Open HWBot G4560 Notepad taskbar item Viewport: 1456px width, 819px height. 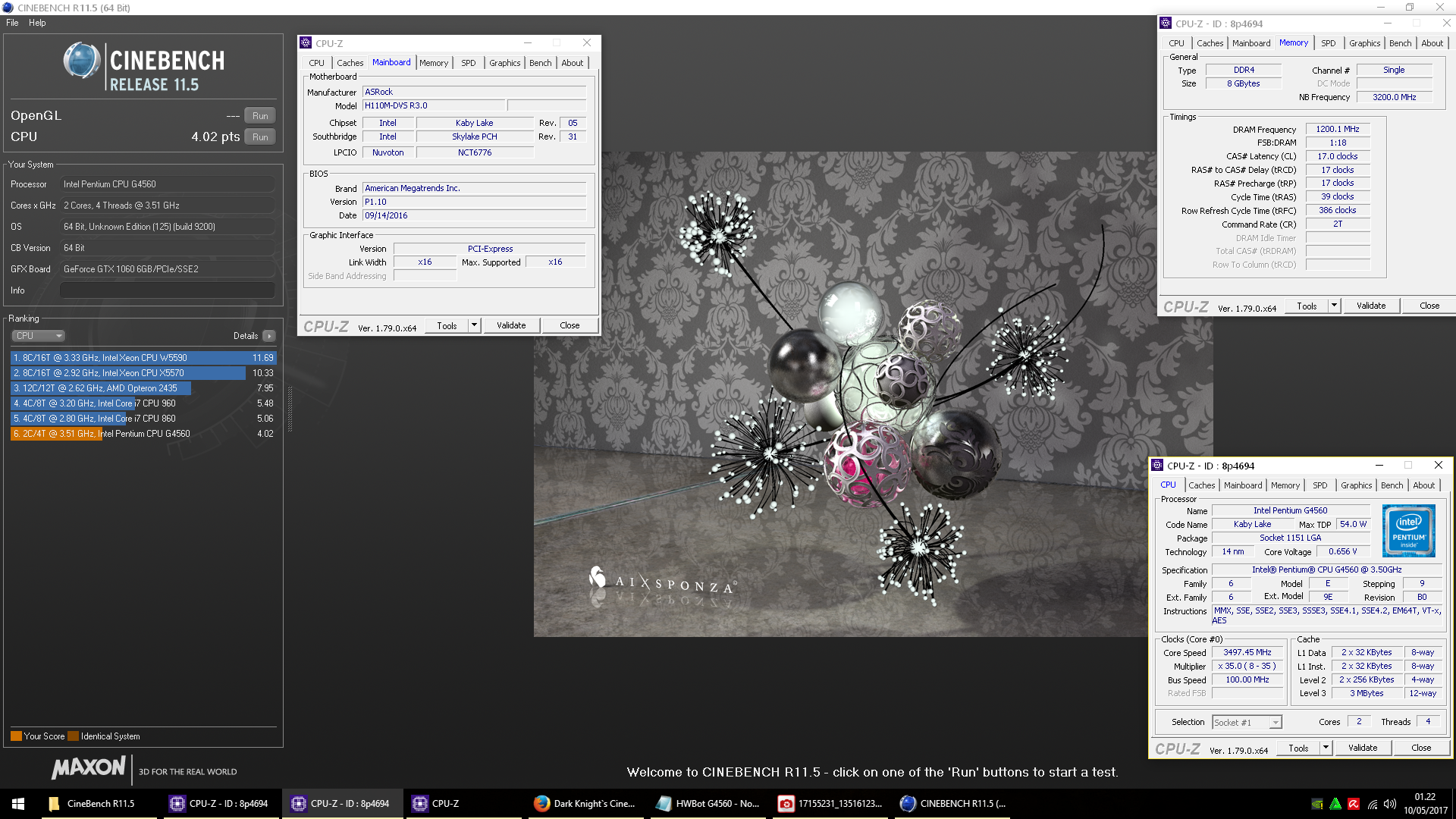(708, 804)
